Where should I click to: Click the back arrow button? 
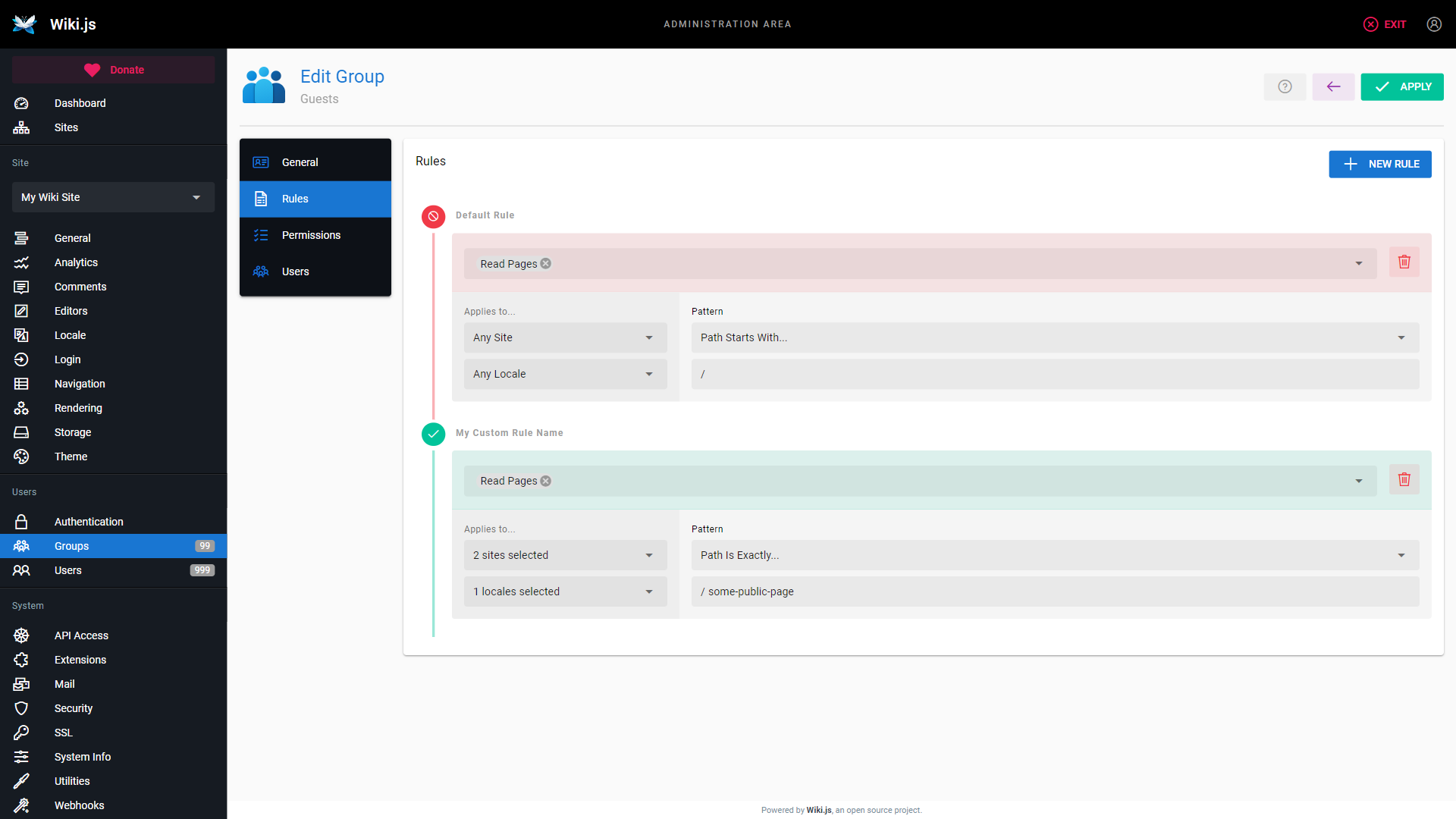click(x=1333, y=86)
